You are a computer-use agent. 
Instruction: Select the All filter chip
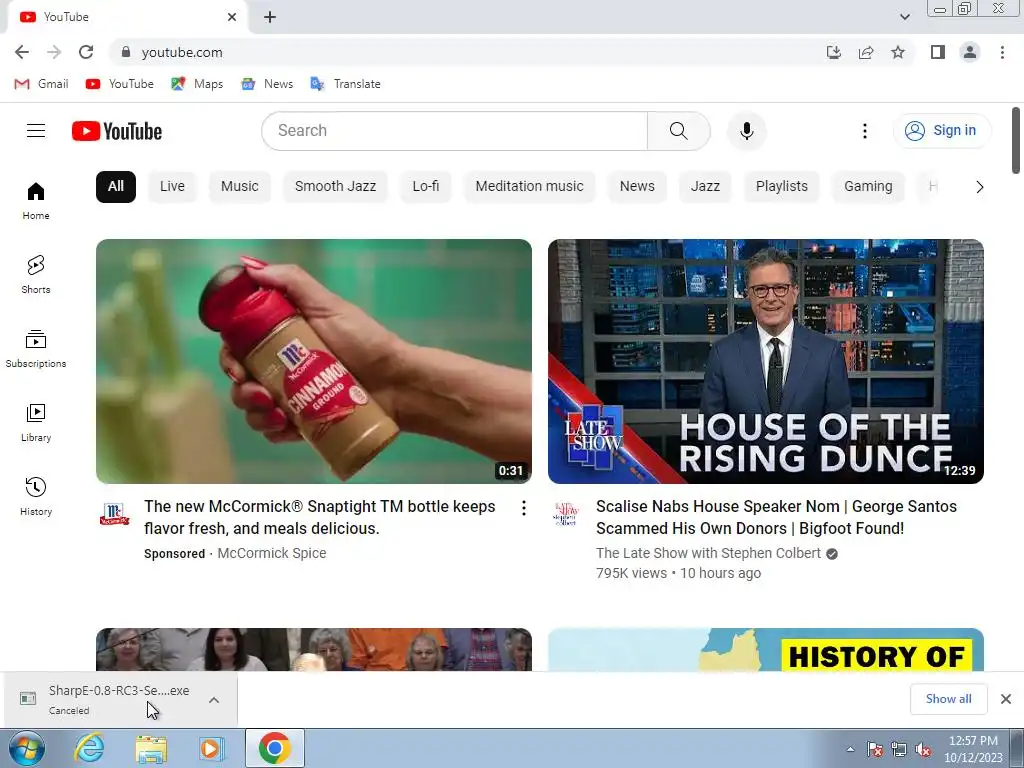click(x=116, y=186)
